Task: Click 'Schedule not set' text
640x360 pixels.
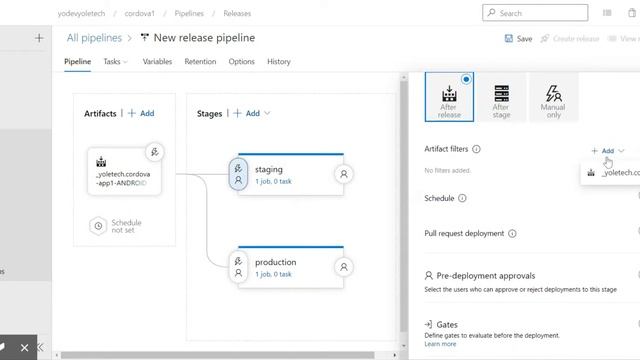Action: coord(127,226)
